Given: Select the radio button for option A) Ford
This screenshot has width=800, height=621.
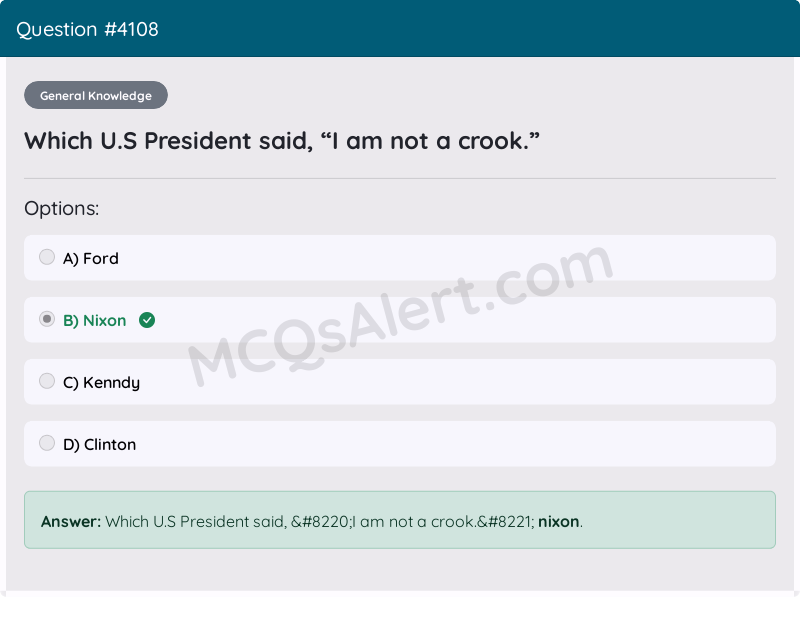Looking at the screenshot, I should (x=47, y=257).
